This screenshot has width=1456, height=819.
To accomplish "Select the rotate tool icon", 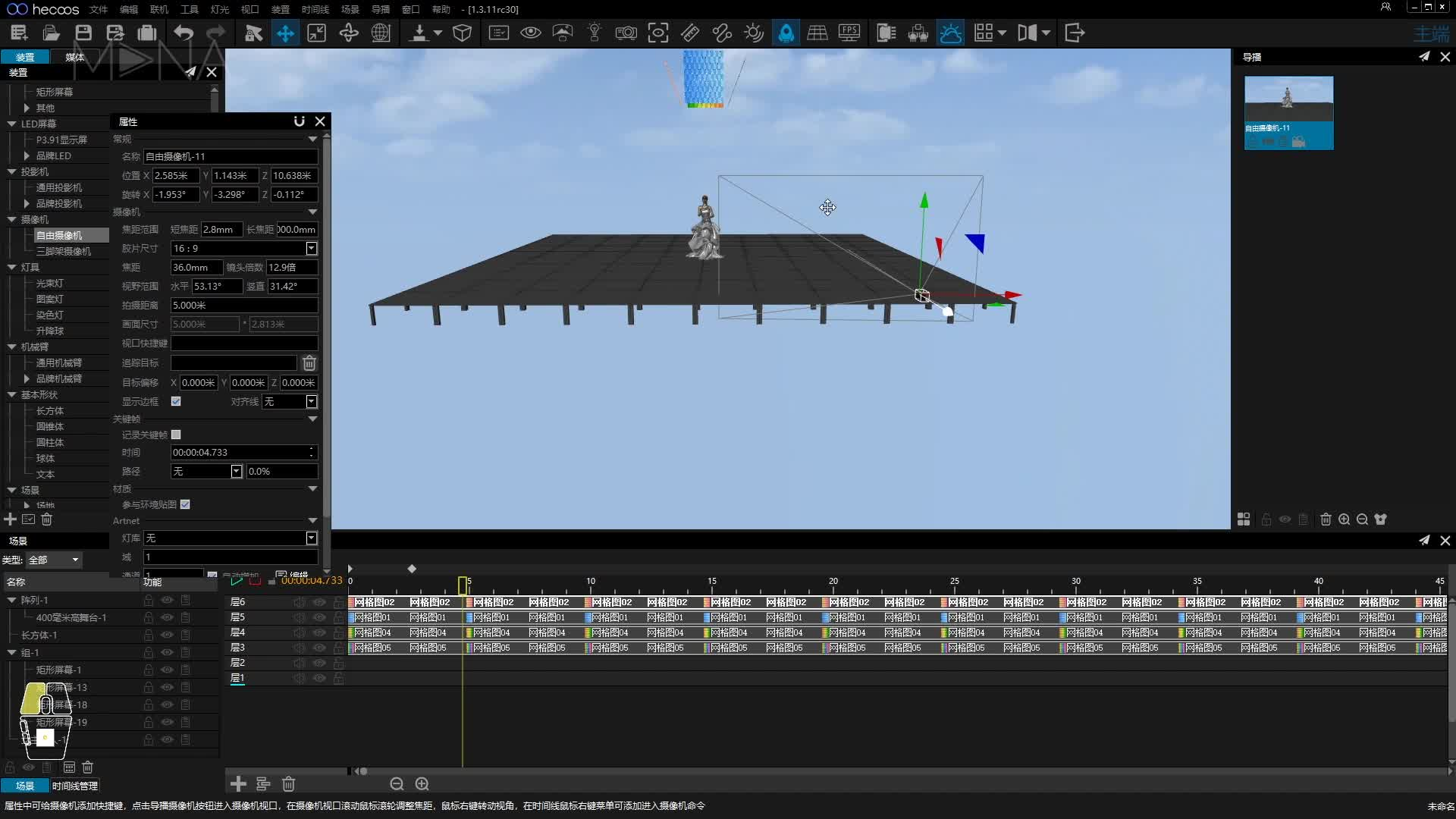I will tap(349, 33).
